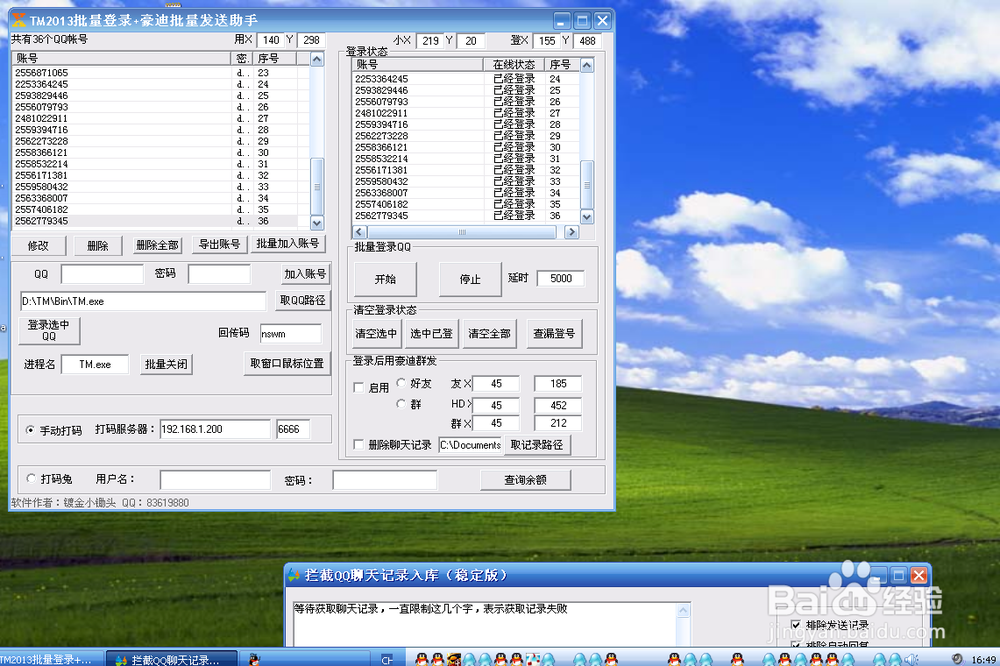Click the port field showing 6666
Screen dimensions: 1000x666
coord(293,429)
